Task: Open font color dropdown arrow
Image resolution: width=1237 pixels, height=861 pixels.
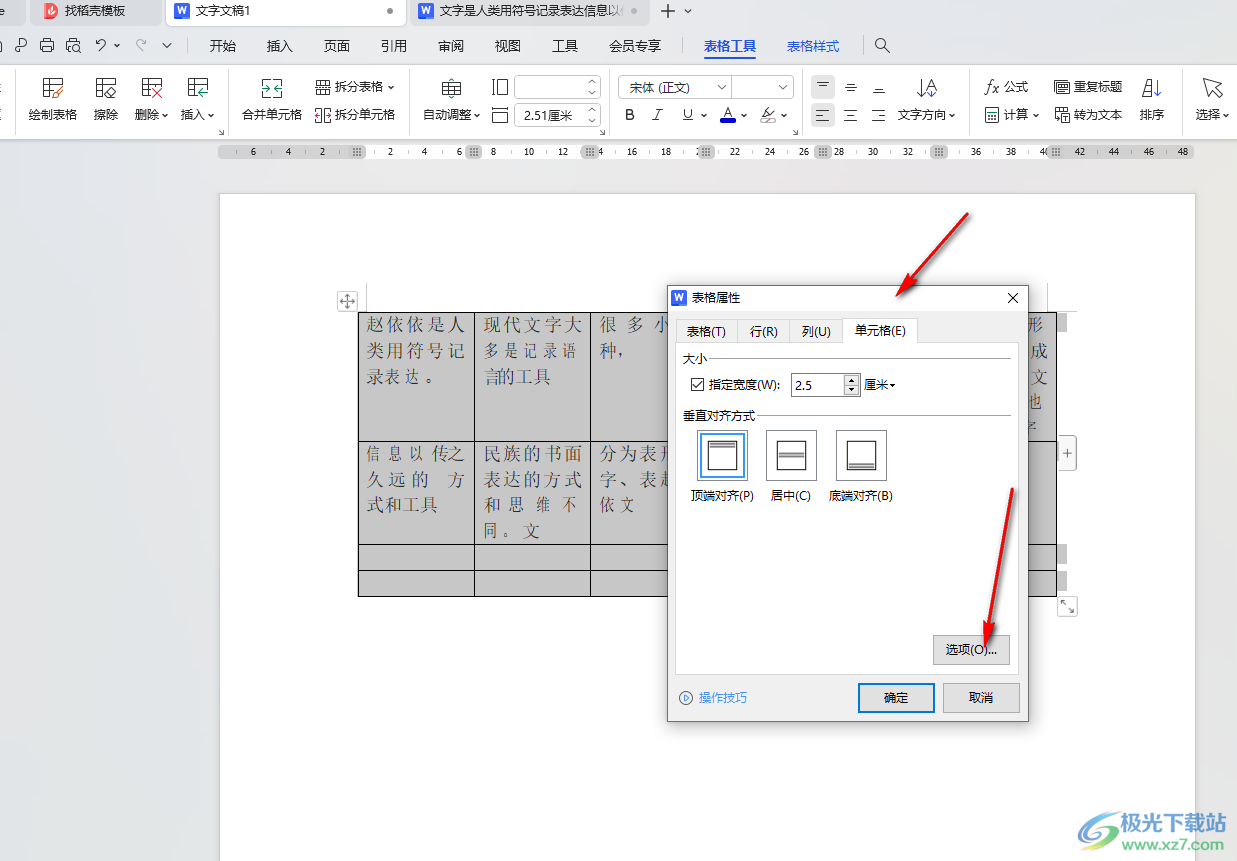Action: click(x=744, y=115)
